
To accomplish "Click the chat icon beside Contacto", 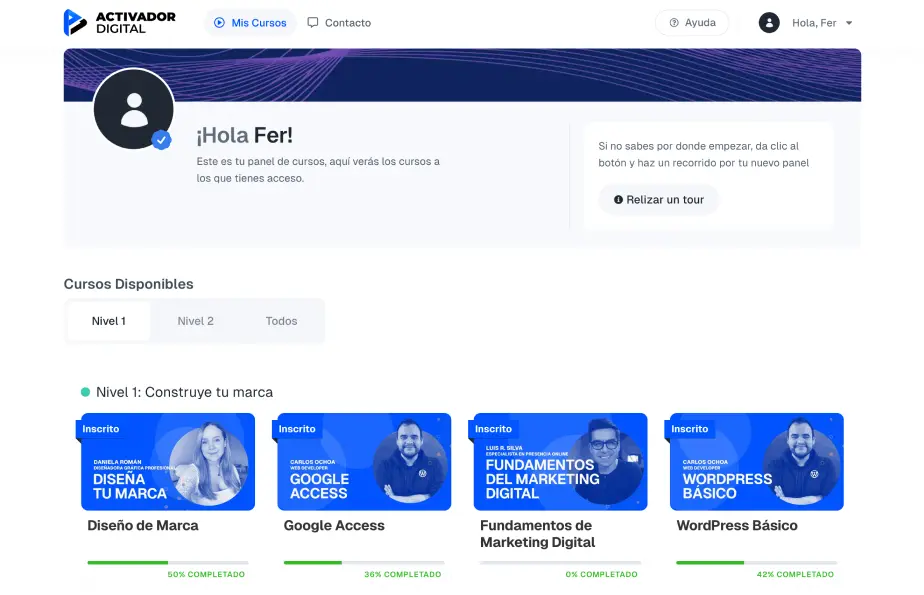I will 313,23.
